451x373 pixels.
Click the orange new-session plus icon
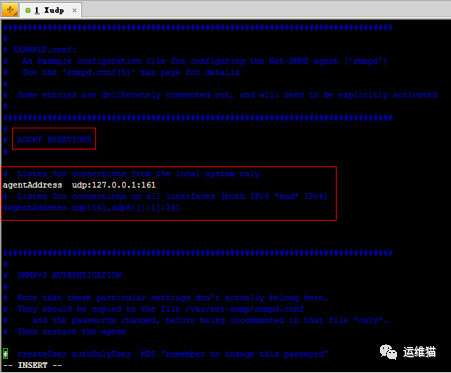(10, 10)
